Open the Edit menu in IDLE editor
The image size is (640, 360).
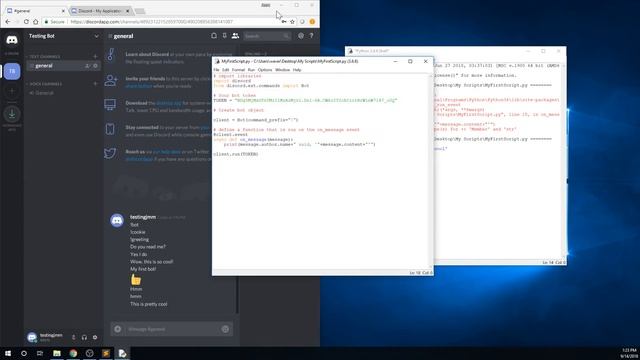225,70
